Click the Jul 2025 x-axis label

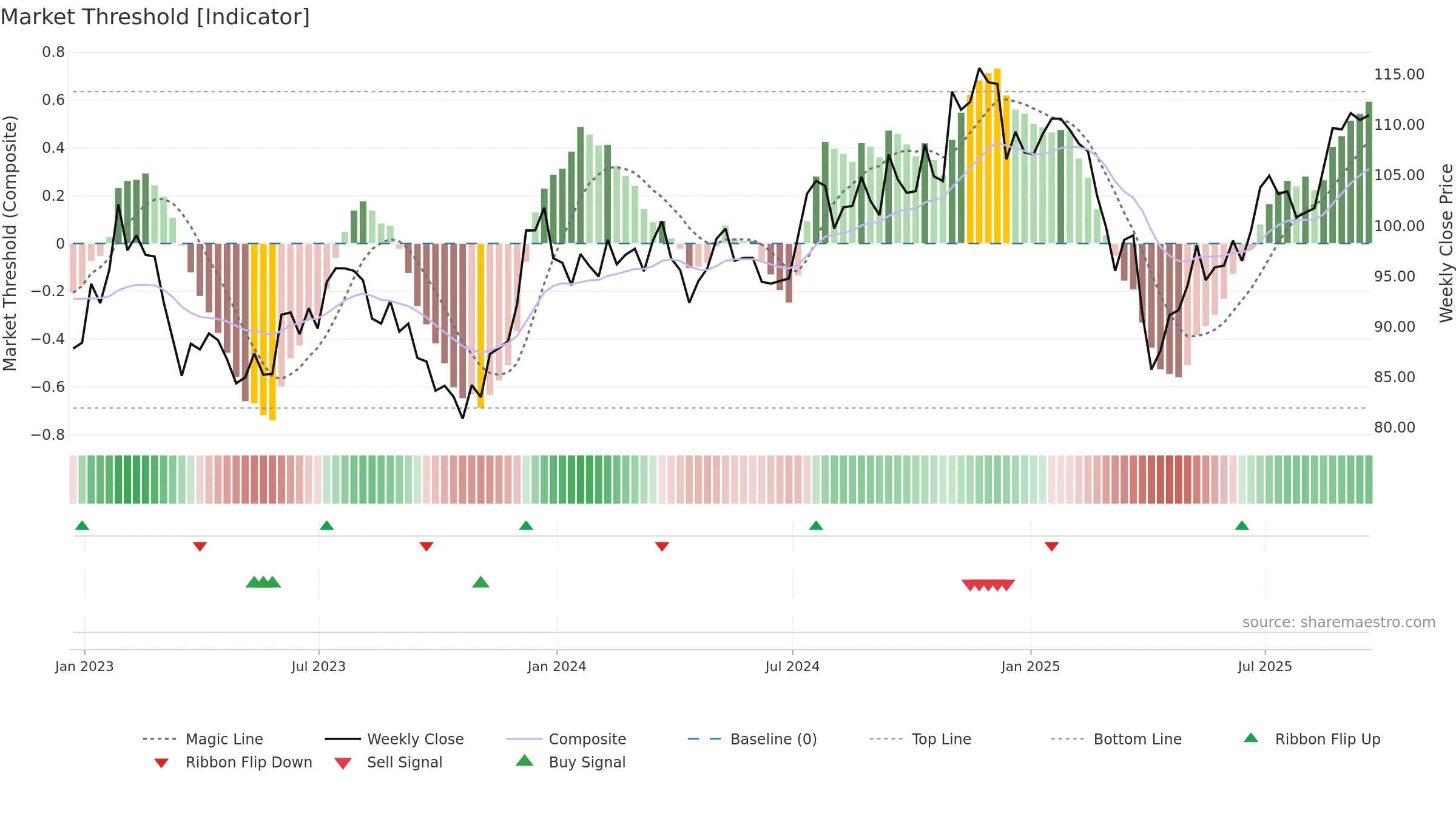pos(1265,667)
